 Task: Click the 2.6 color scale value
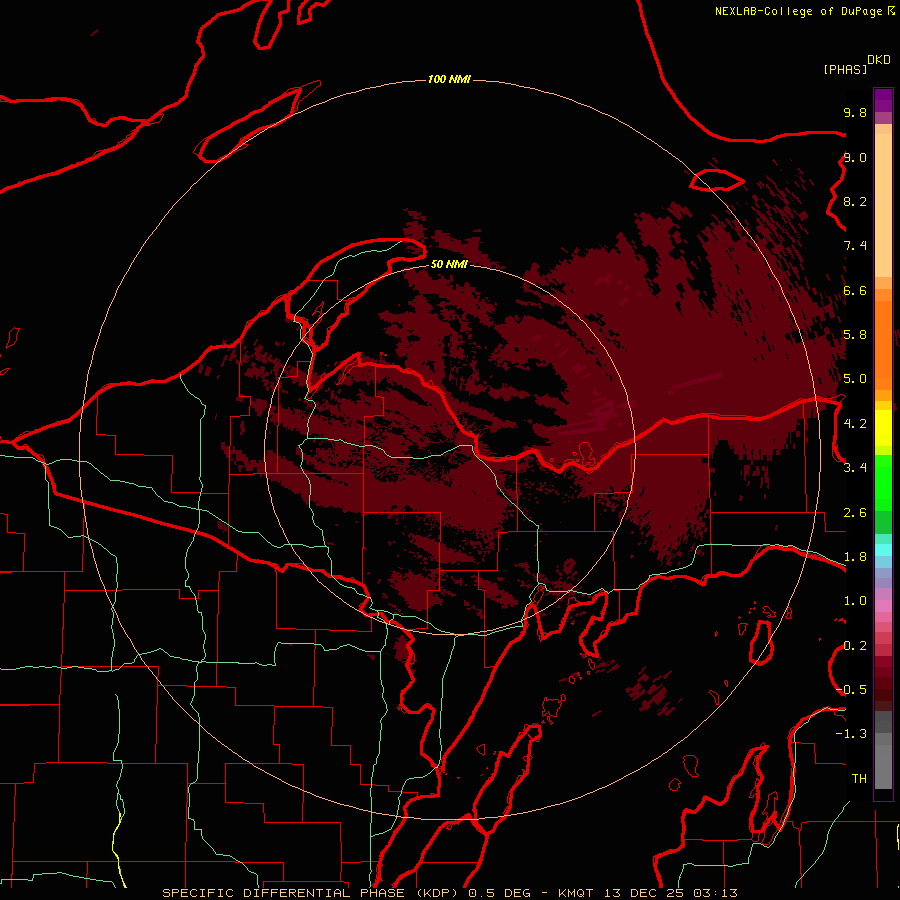point(855,512)
